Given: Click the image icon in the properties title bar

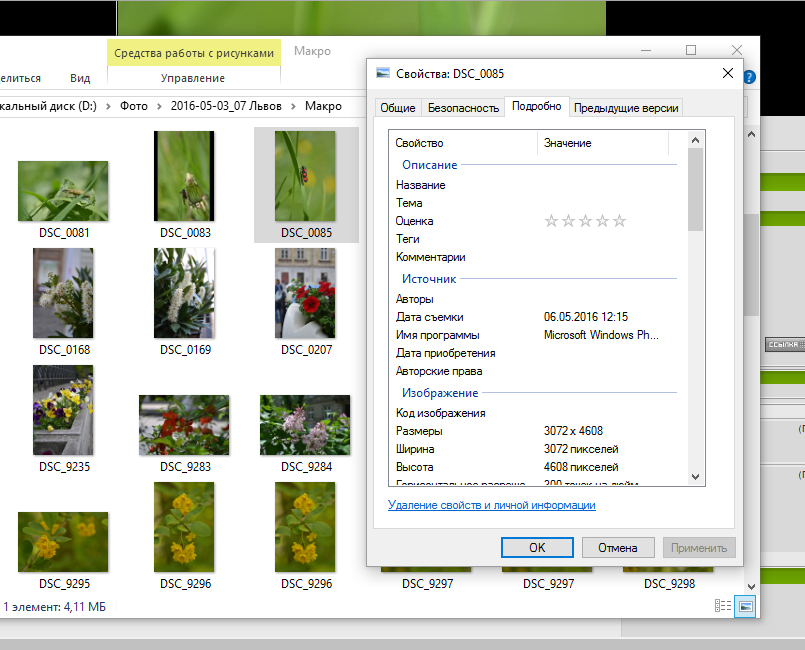Looking at the screenshot, I should 382,73.
